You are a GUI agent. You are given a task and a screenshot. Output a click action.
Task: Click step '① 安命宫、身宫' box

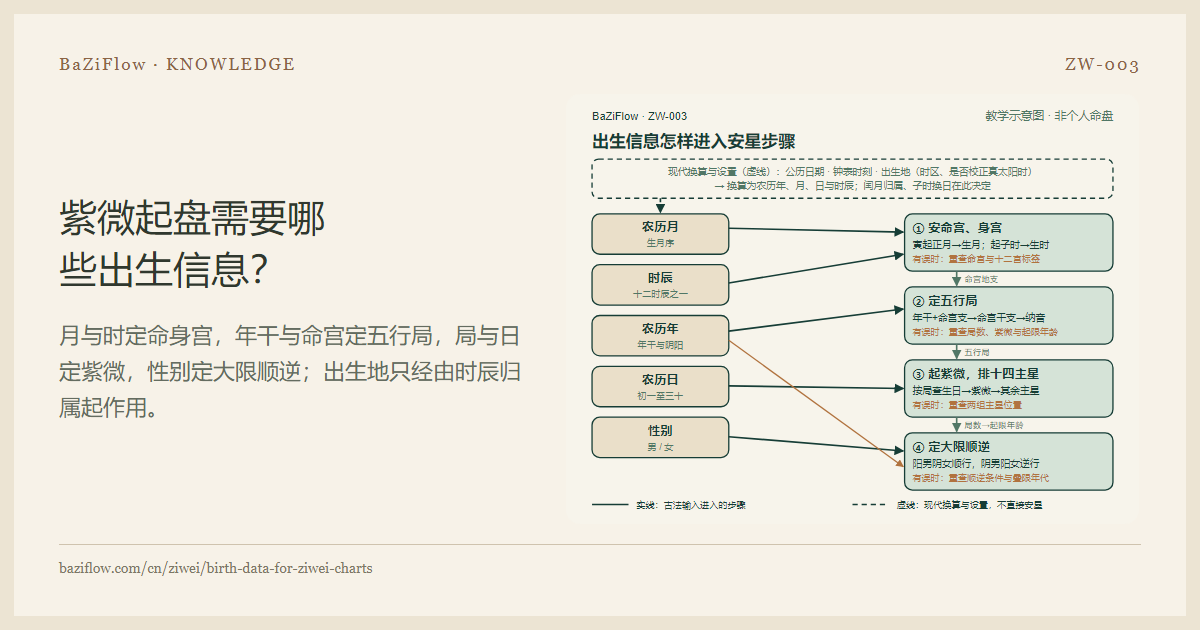(x=1008, y=242)
